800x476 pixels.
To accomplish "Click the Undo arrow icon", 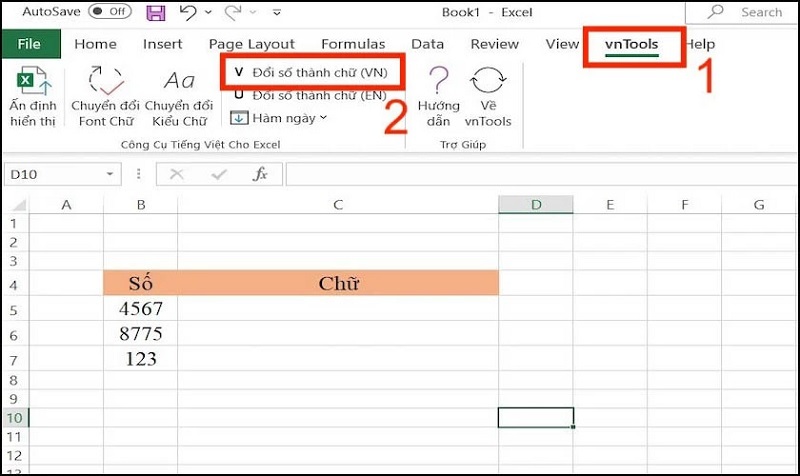I will (x=188, y=13).
